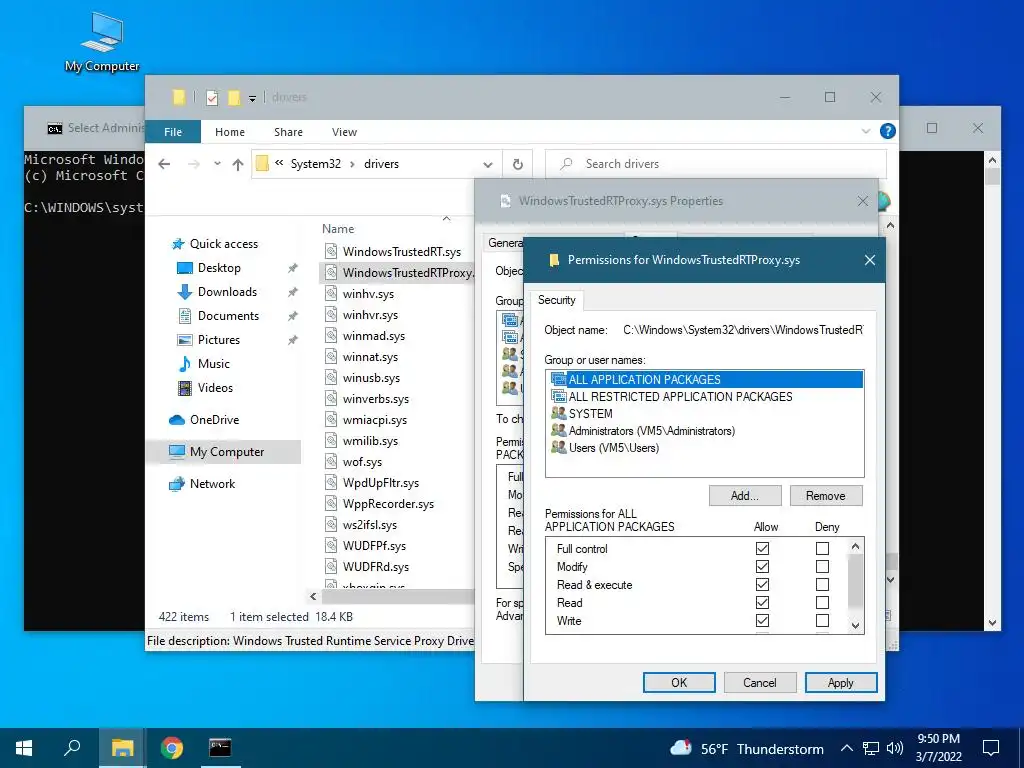1024x768 pixels.
Task: Open Downloads in navigation pane
Action: click(x=227, y=292)
